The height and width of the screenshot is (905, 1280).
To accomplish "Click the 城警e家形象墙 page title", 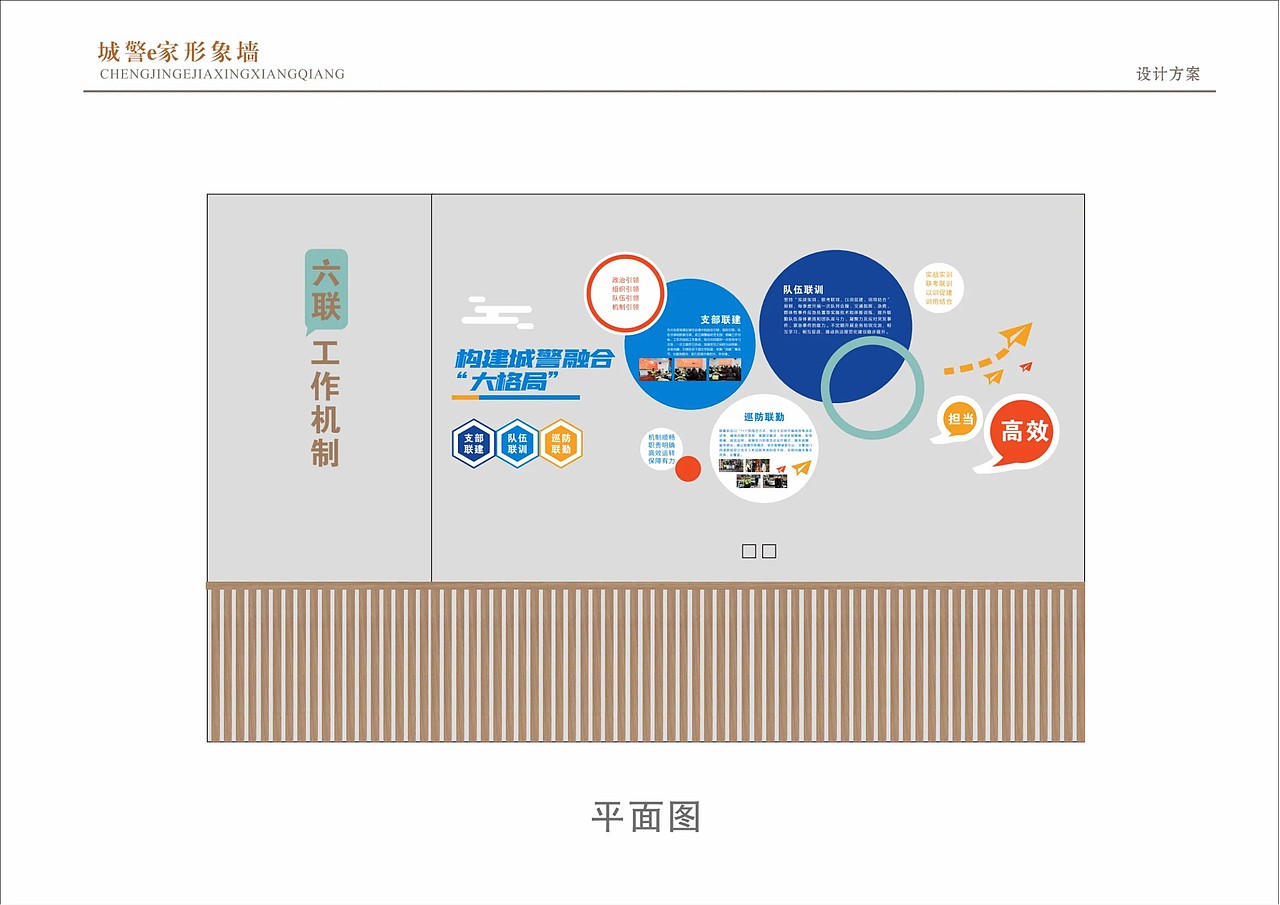I will [178, 52].
